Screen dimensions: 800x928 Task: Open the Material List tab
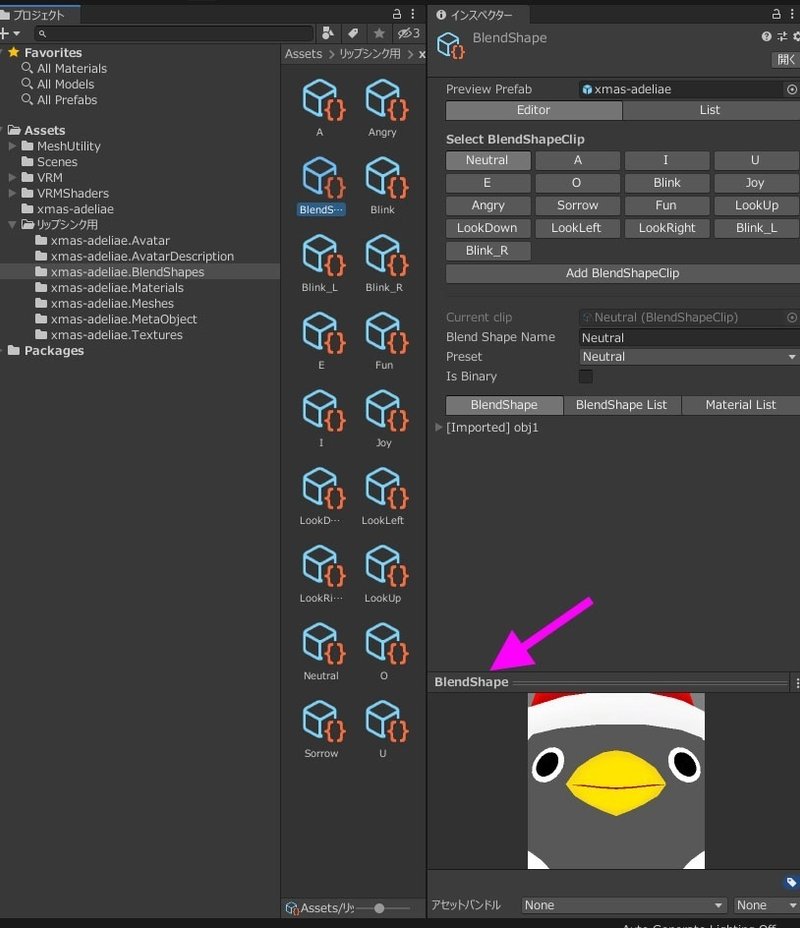[x=740, y=405]
